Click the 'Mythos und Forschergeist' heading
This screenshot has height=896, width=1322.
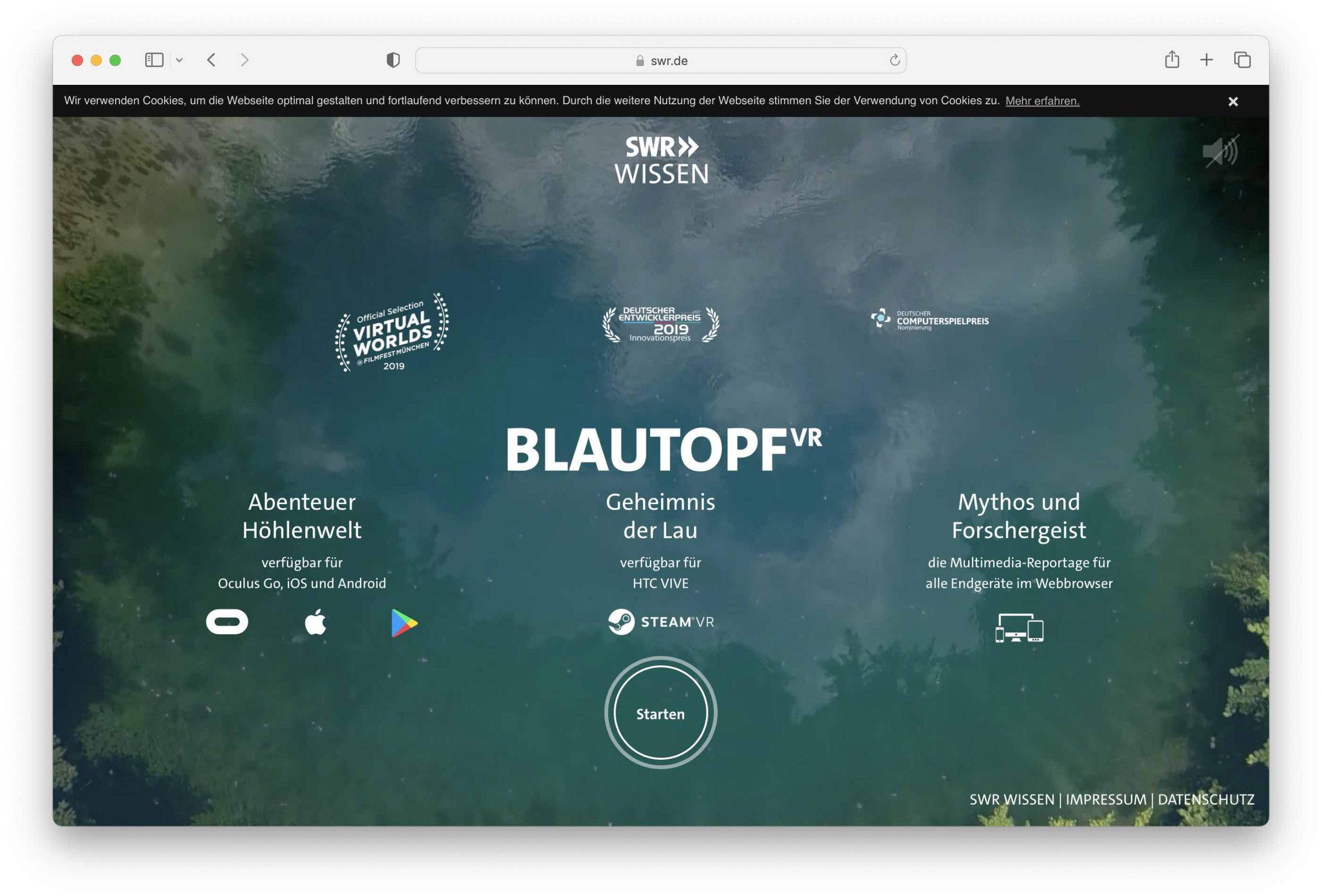(1019, 516)
